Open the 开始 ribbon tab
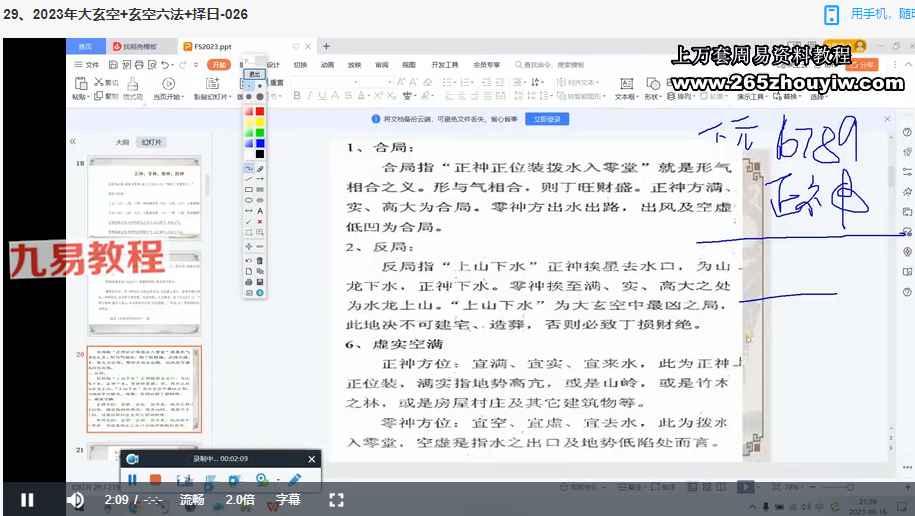The width and height of the screenshot is (915, 516). (x=218, y=64)
